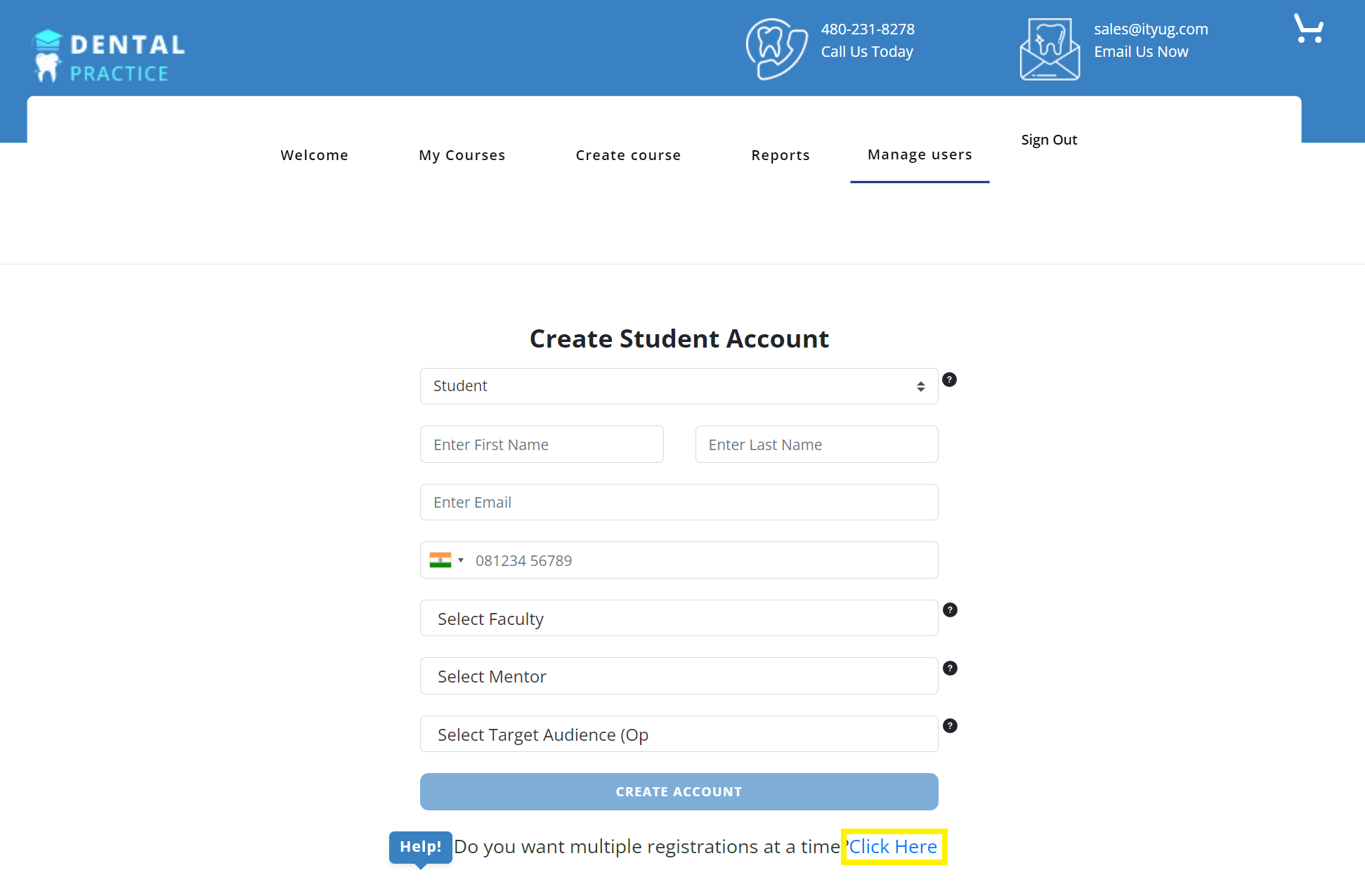Click the tooth envelope email icon
Screen dimensions: 1365x896
(1050, 49)
